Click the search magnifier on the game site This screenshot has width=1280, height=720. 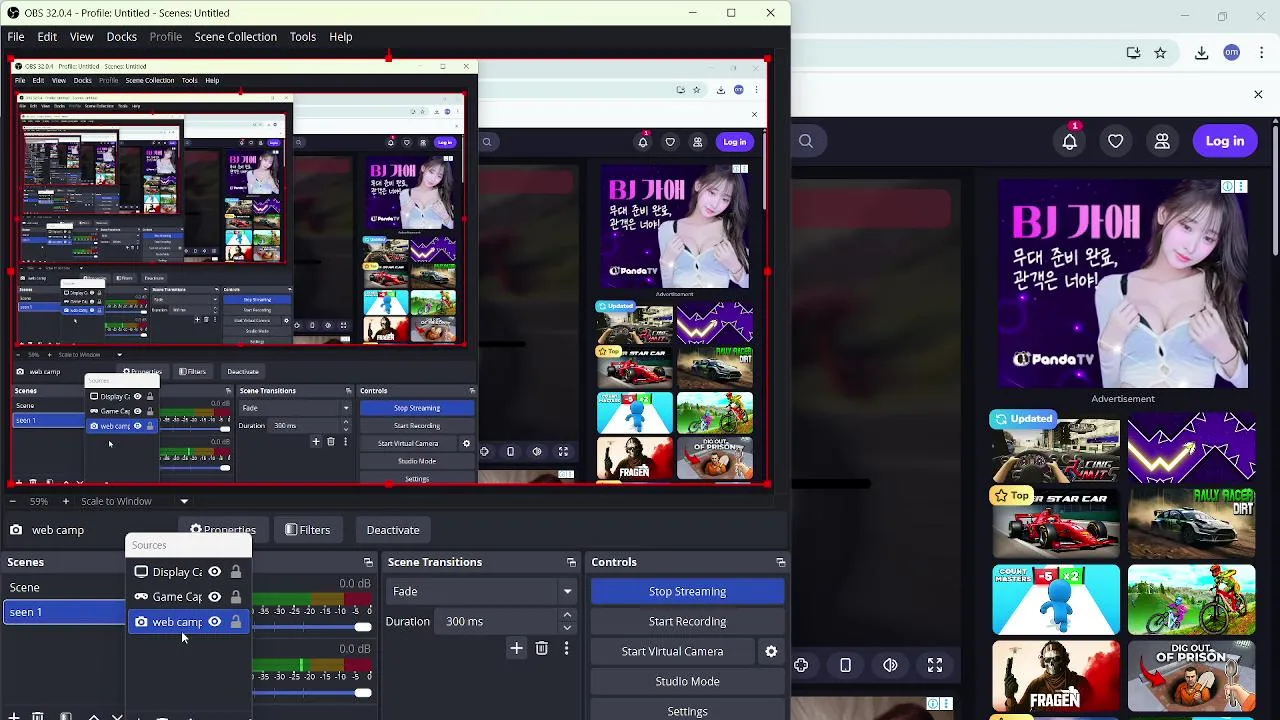tap(806, 141)
